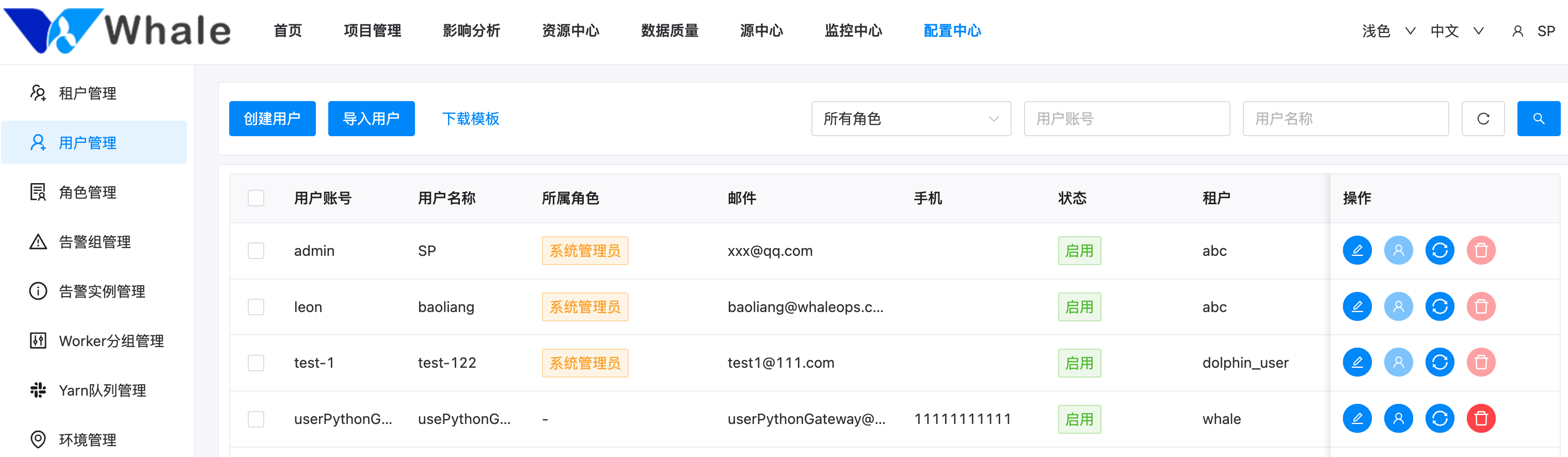Viewport: 1568px width, 457px height.
Task: Select 用户管理 in the sidebar
Action: coord(94,142)
